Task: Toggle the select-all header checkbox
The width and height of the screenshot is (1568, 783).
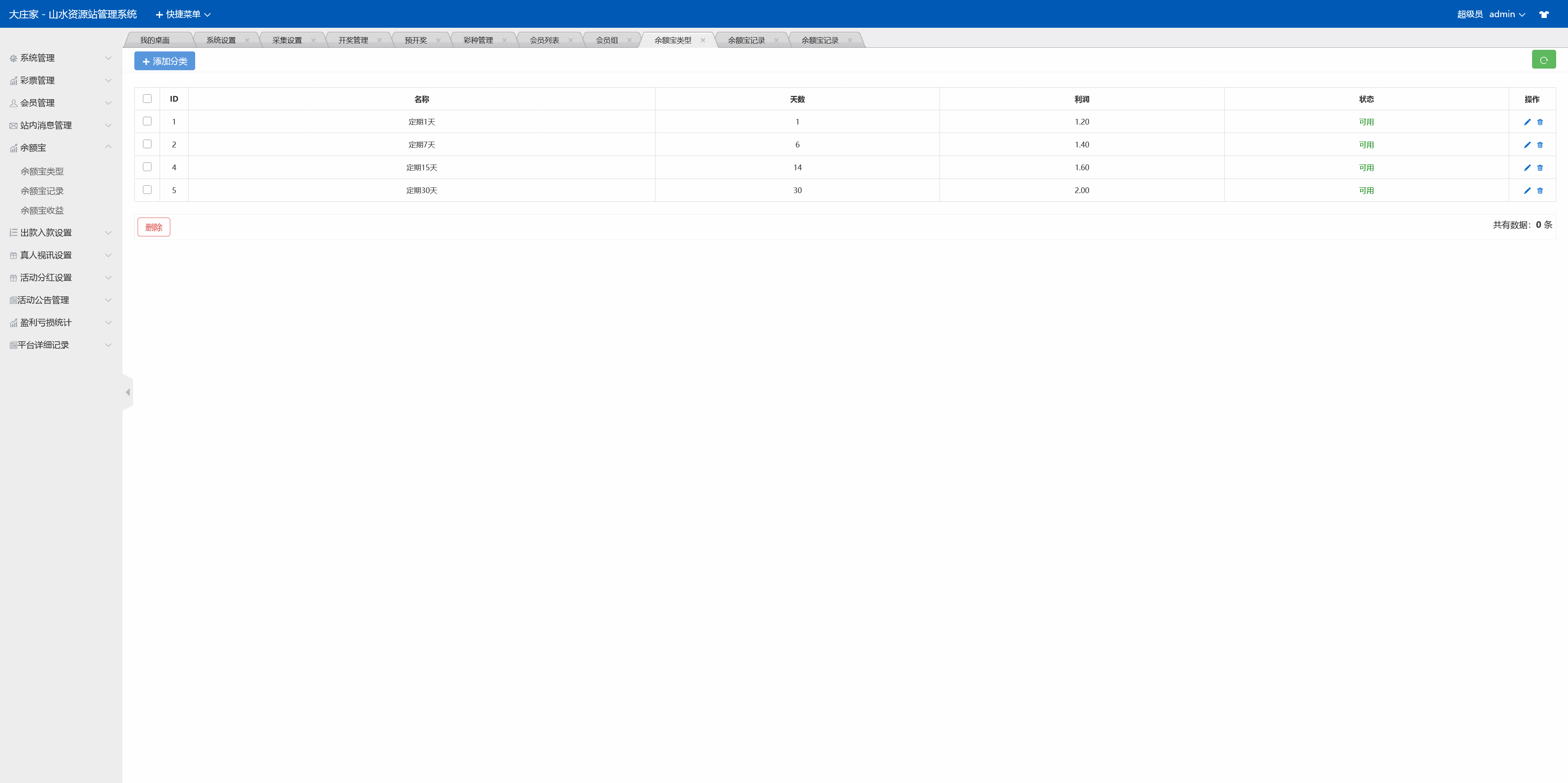Action: pyautogui.click(x=147, y=98)
